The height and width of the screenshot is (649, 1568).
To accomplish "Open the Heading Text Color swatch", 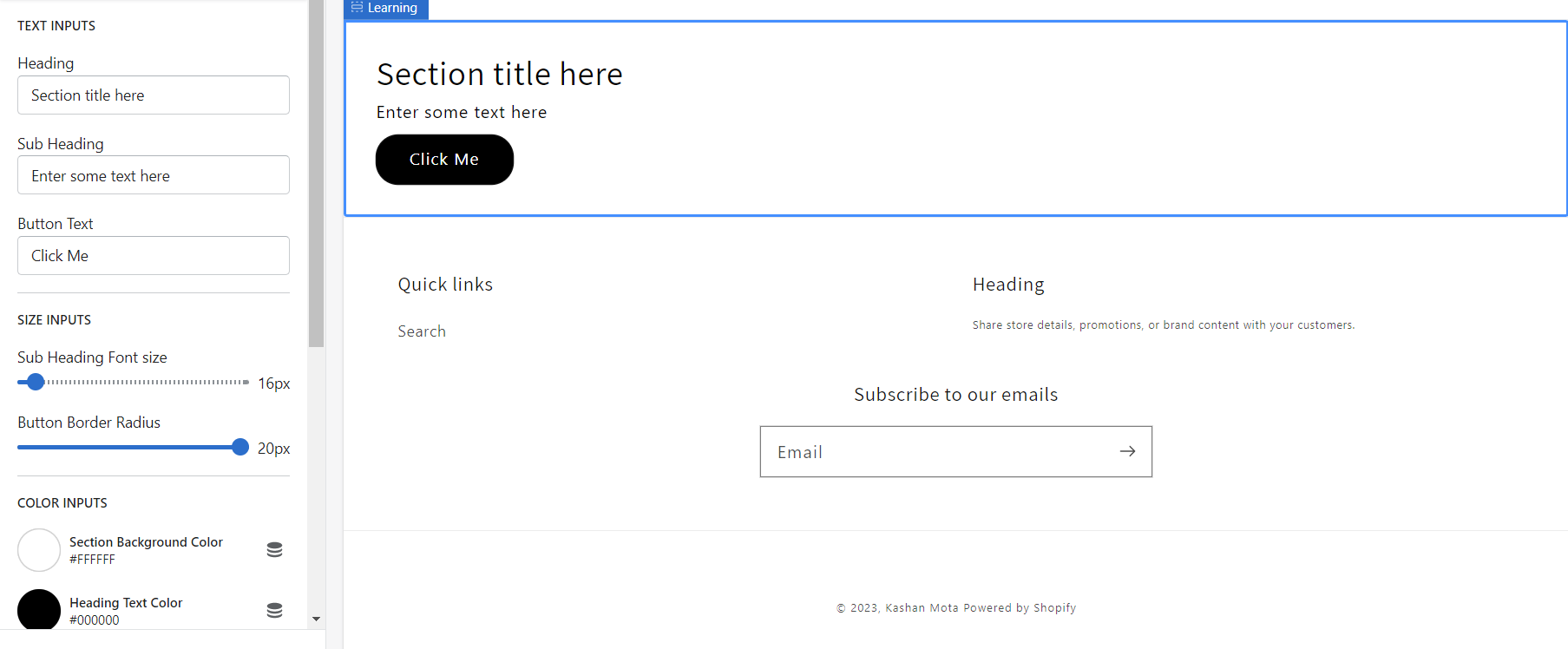I will click(x=38, y=610).
